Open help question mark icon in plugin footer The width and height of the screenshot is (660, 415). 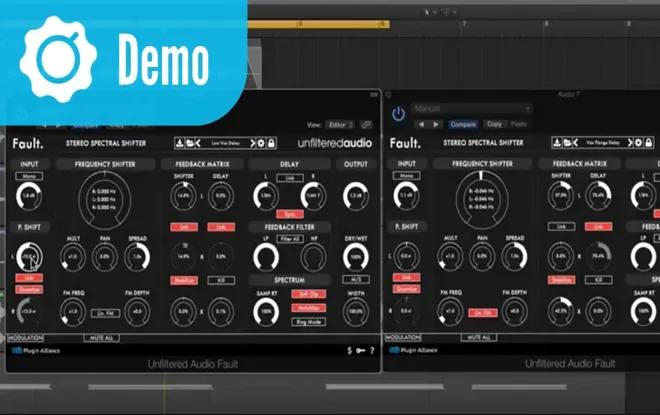(x=372, y=350)
